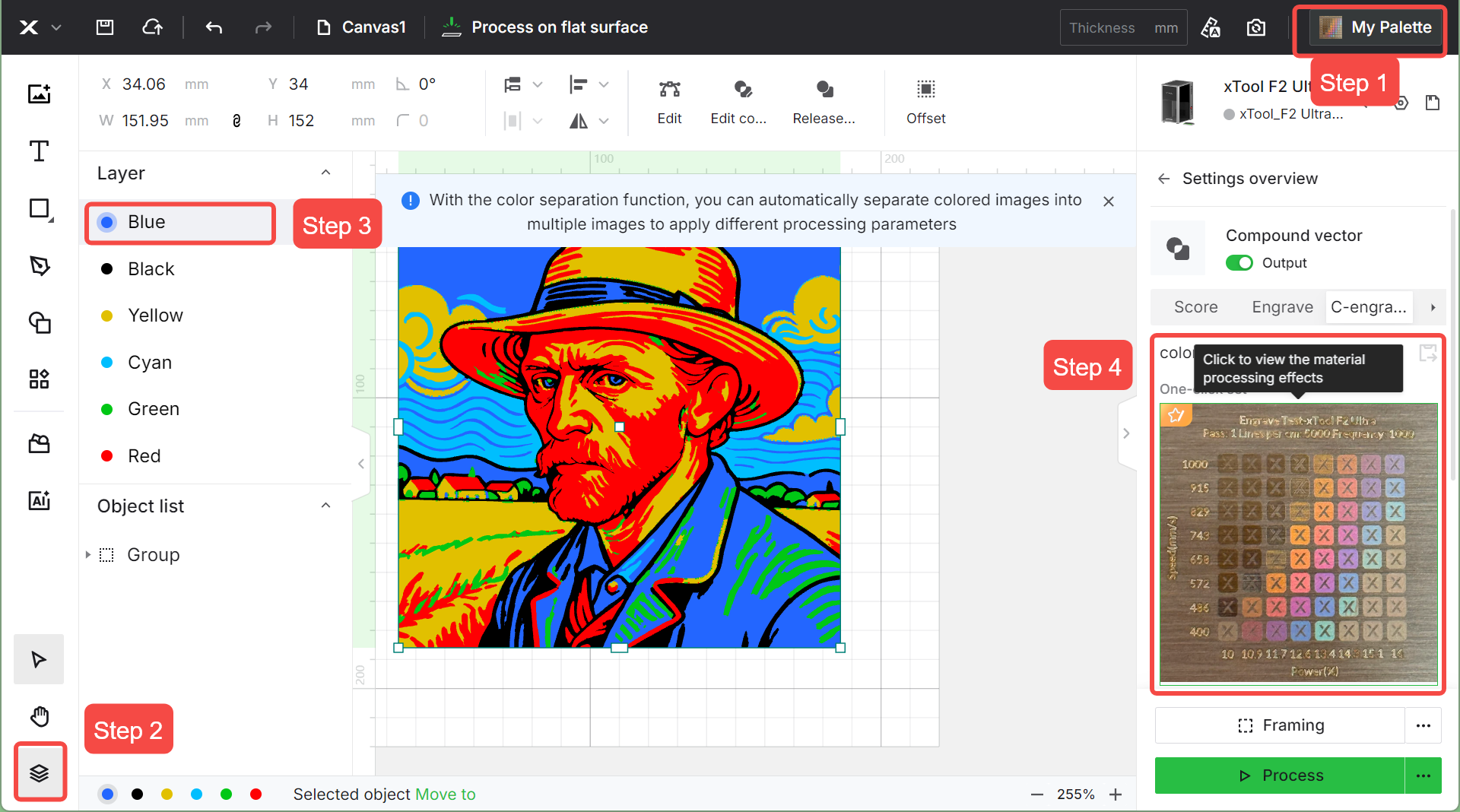Open the material shapes icon beside Thickness

(x=1211, y=28)
